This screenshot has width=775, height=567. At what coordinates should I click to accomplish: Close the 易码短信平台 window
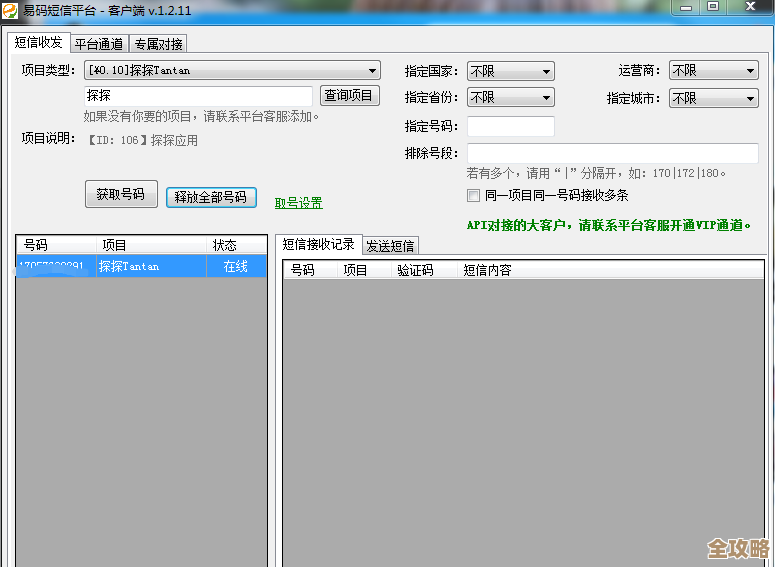[x=750, y=7]
